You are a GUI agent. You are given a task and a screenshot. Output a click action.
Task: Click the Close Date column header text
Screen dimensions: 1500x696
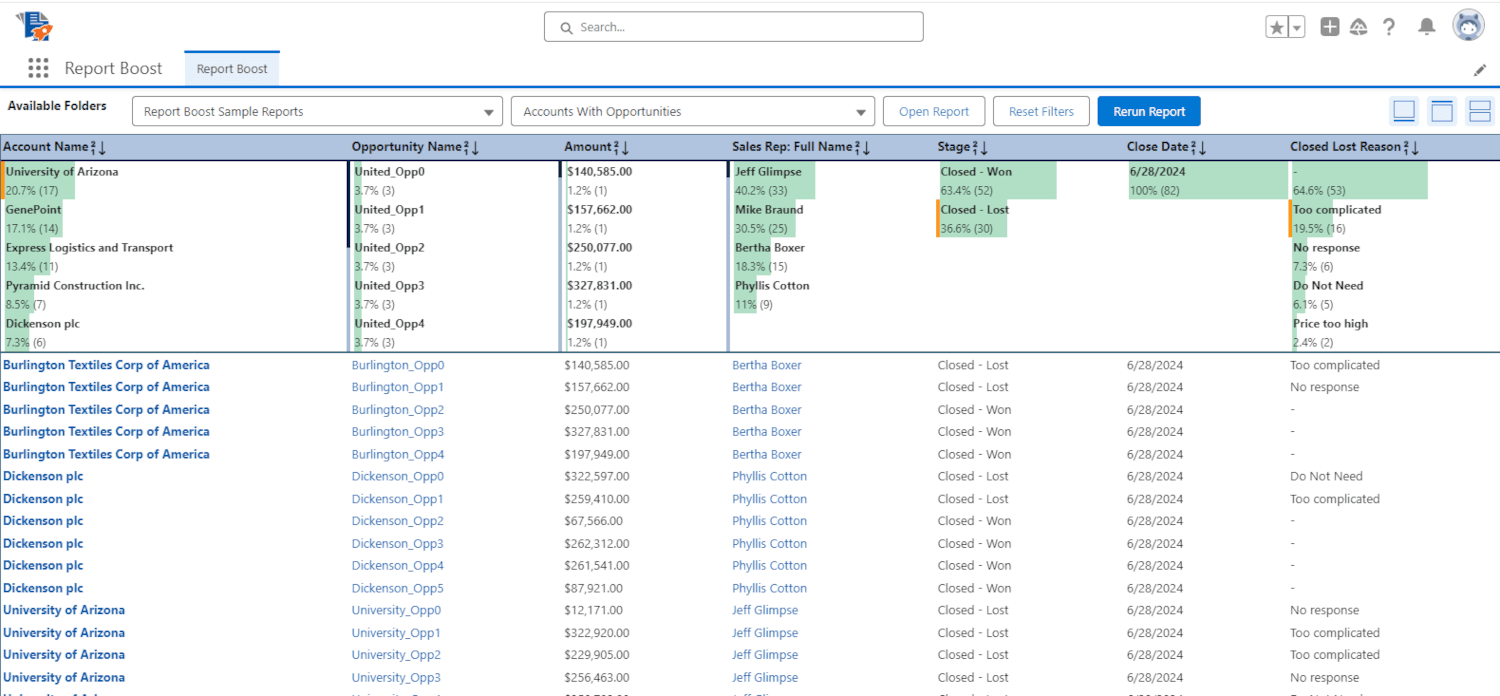pos(1158,147)
